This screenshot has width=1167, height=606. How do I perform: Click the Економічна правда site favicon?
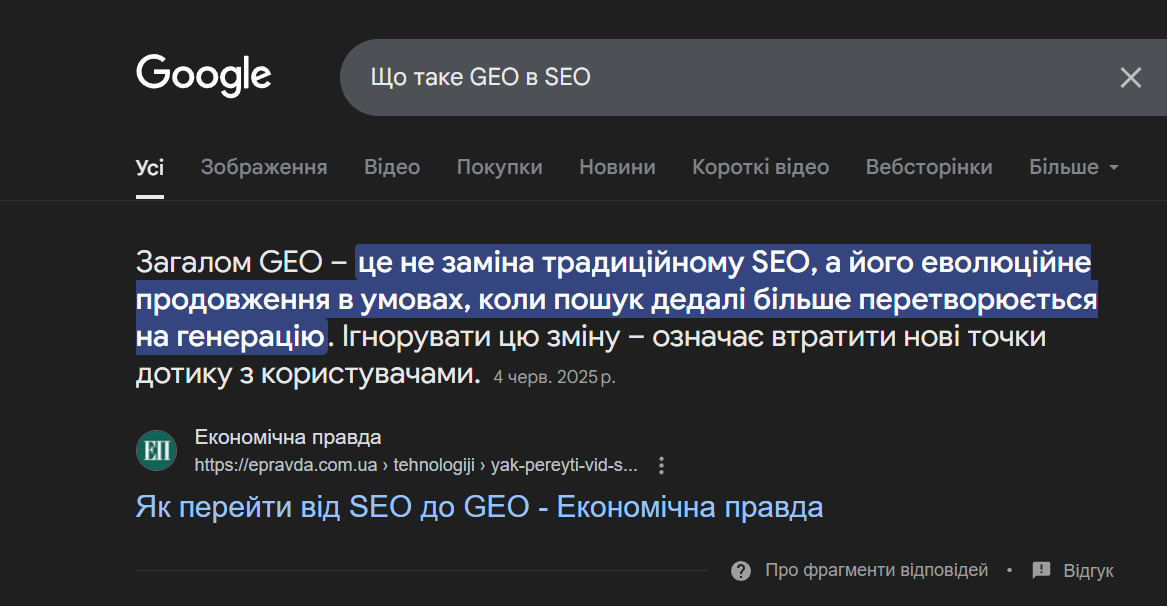click(x=156, y=450)
